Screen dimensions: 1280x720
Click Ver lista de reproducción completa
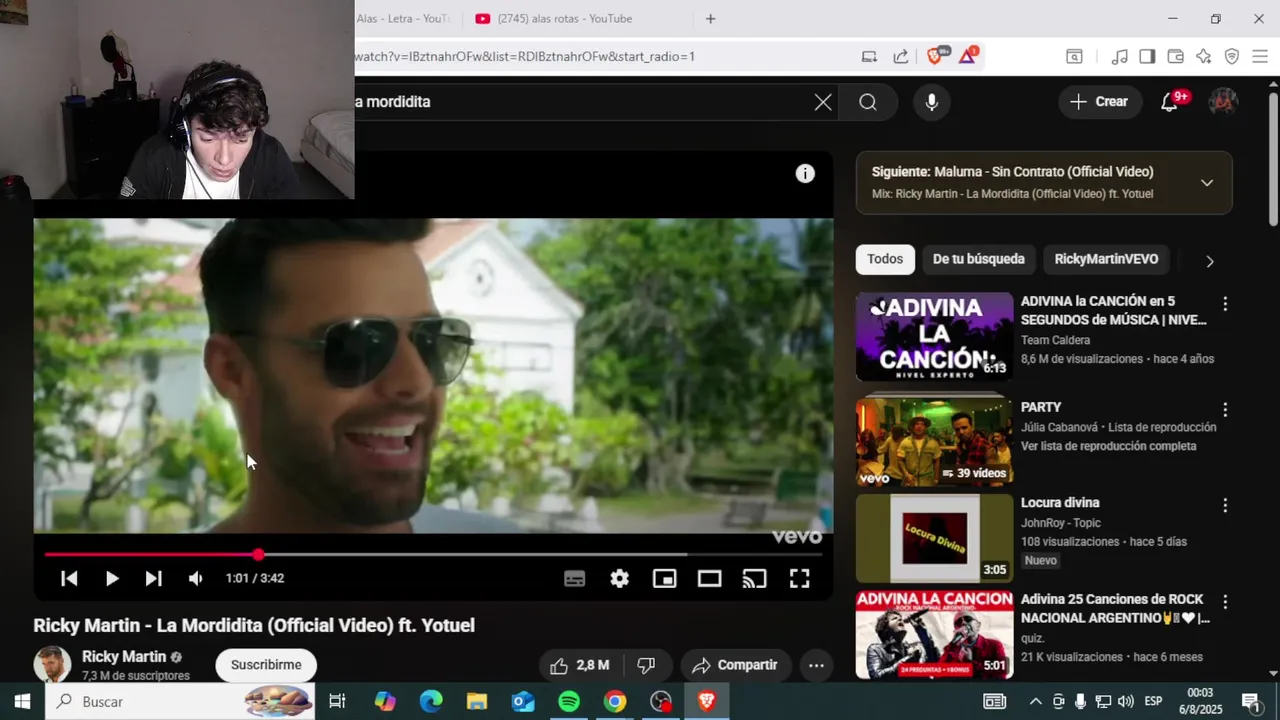coord(1108,446)
